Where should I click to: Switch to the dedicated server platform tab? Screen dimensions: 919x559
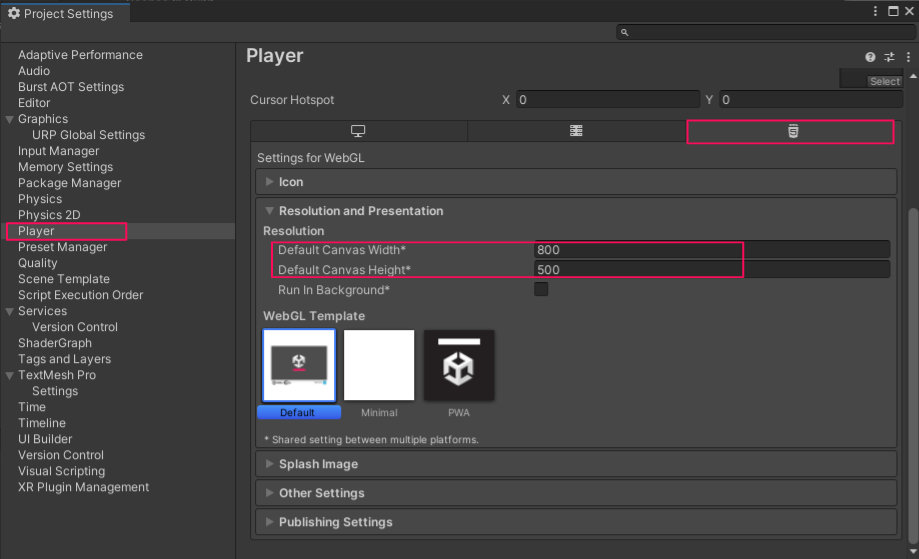[576, 131]
